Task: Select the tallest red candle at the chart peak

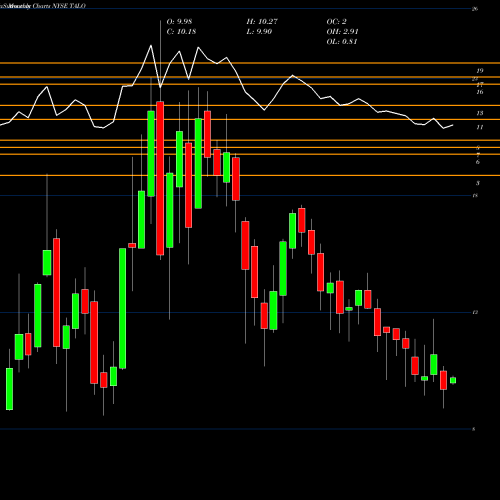Action: 160,178
